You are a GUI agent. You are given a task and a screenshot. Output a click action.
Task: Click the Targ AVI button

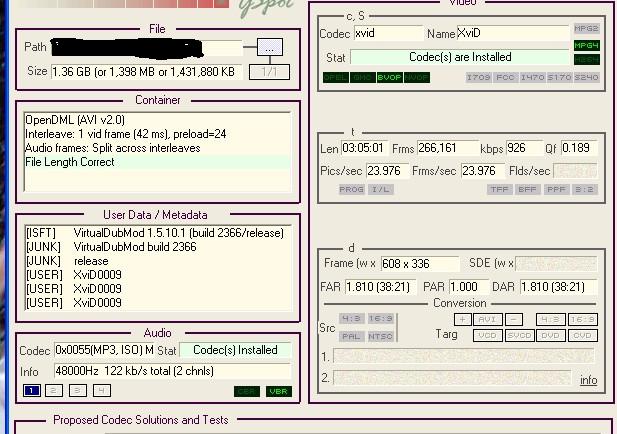coord(488,319)
